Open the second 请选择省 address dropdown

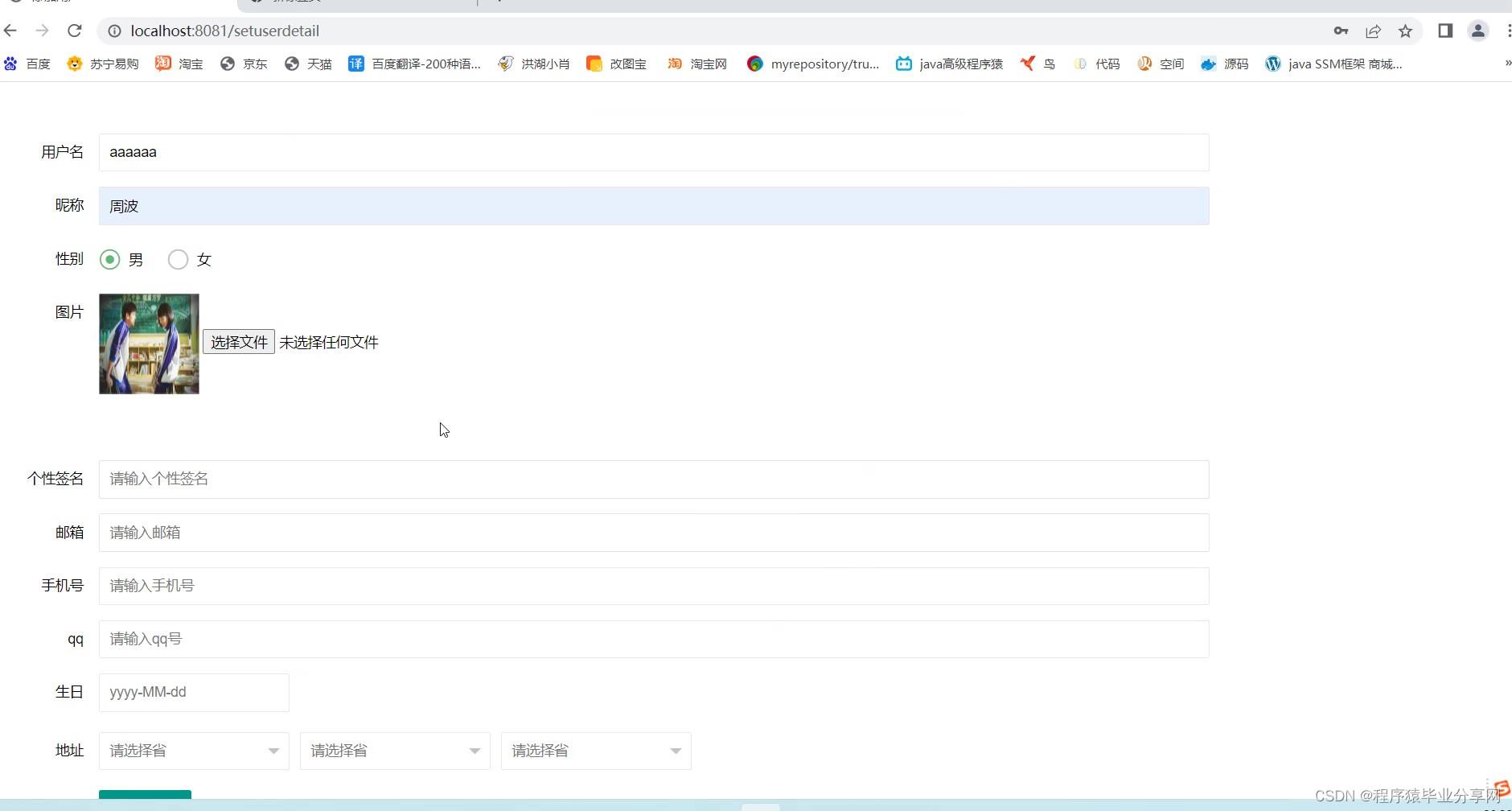[395, 751]
